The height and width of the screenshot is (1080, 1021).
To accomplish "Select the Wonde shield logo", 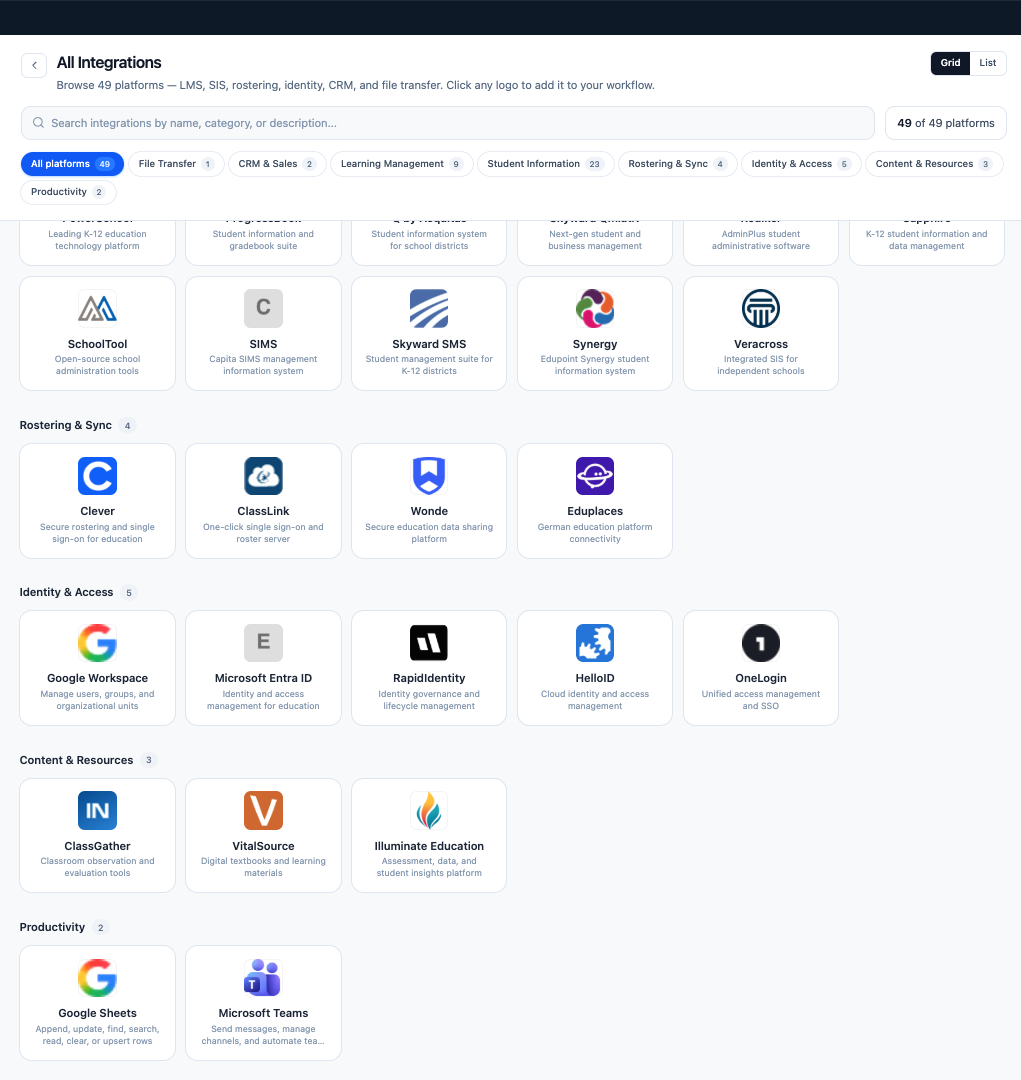I will pyautogui.click(x=429, y=475).
